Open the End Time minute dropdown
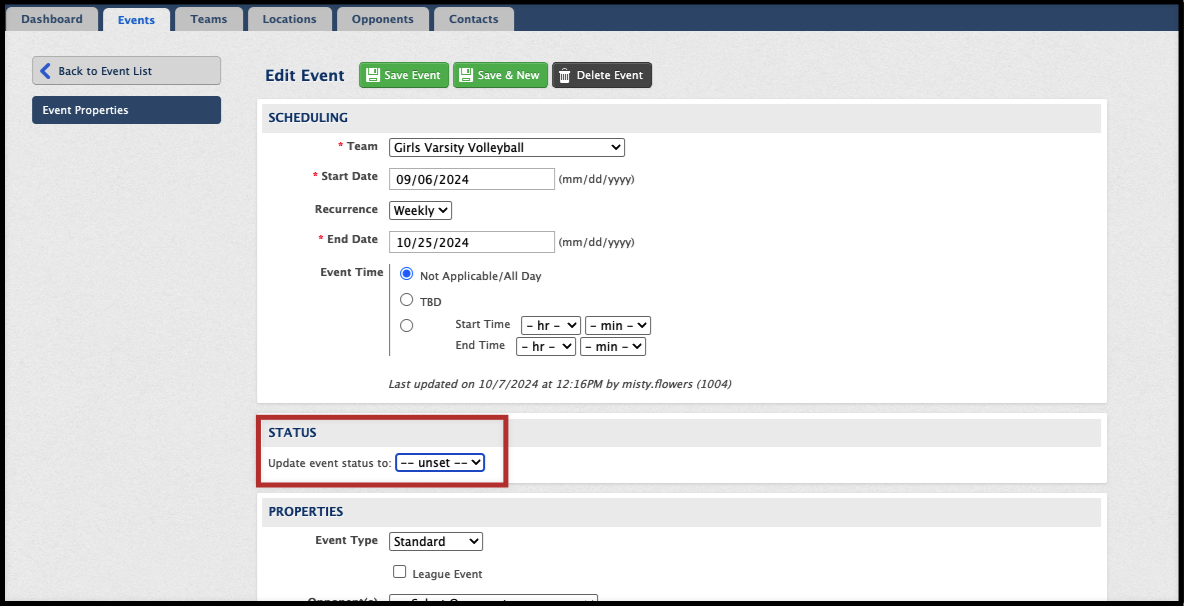1184x606 pixels. (612, 346)
